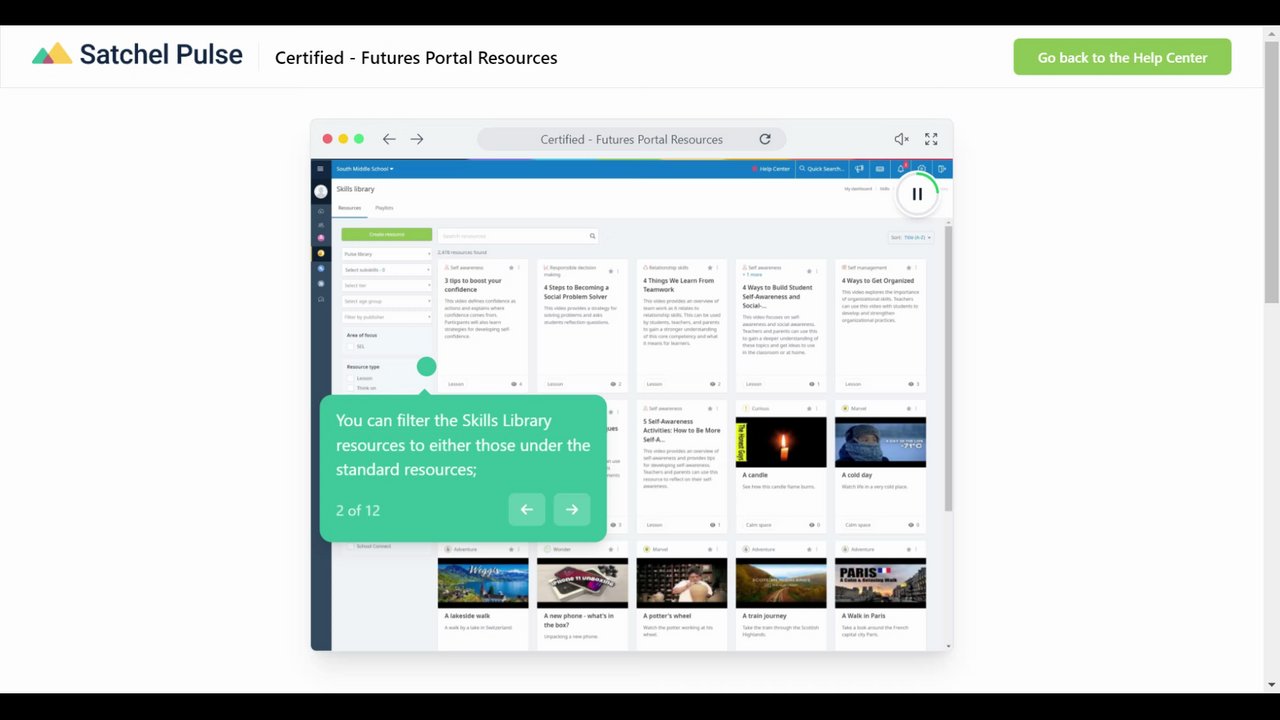Viewport: 1280px width, 720px height.
Task: Open '4 Things We Learn From Teamwork' card title
Action: tap(679, 285)
